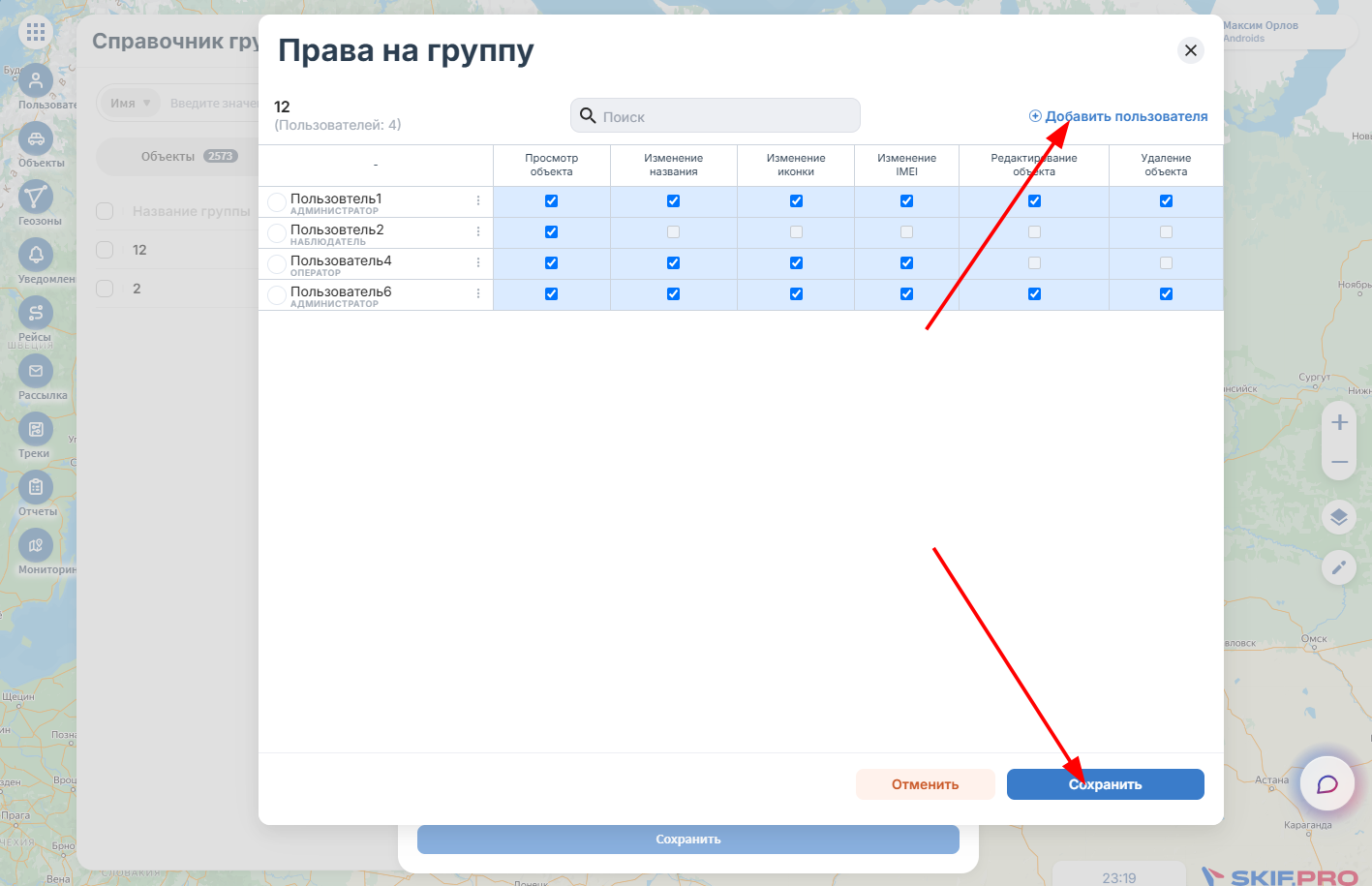Save rights with blue Сохранить button
Screen dimensions: 1372x886
1106,784
